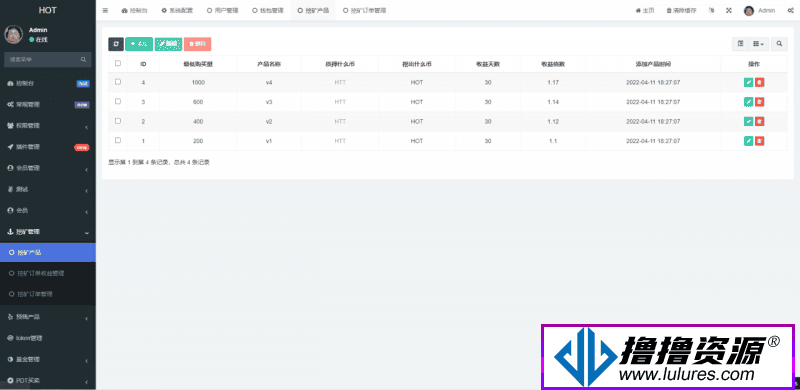Expand 预售产品 sidebar menu
The image size is (800, 390).
[x=48, y=317]
